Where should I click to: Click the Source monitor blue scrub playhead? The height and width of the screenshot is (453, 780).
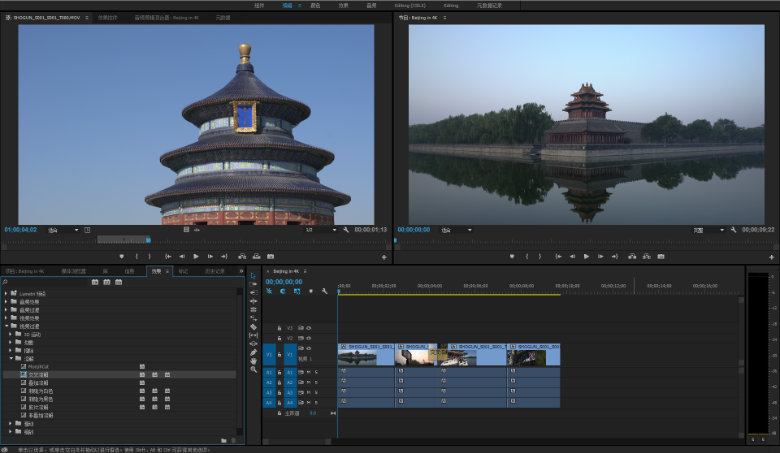[x=148, y=240]
